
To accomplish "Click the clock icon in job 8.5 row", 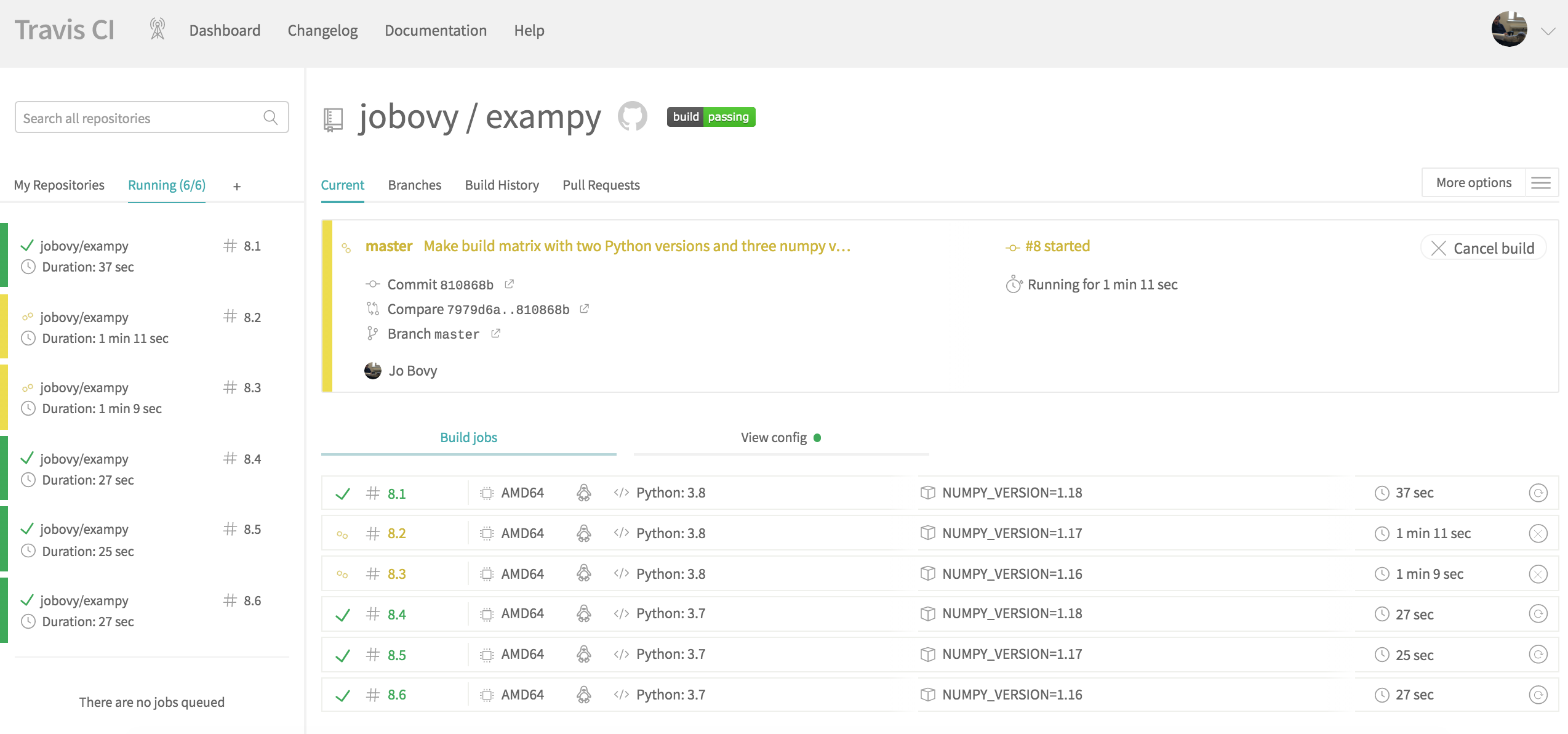I will [x=1382, y=655].
